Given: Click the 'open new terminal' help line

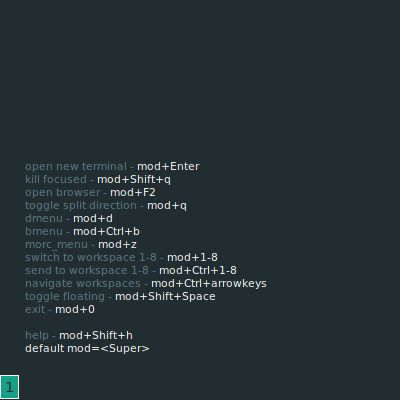Looking at the screenshot, I should [x=112, y=166].
